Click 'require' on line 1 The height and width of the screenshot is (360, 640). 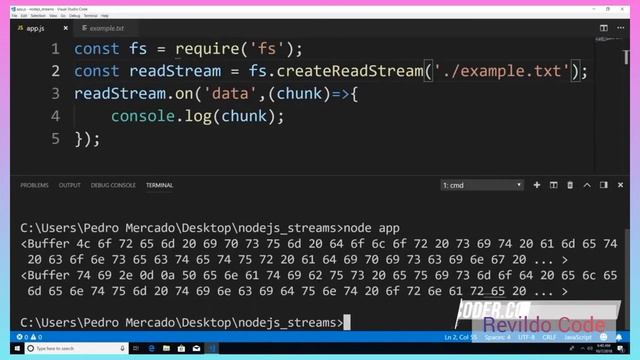(x=207, y=49)
